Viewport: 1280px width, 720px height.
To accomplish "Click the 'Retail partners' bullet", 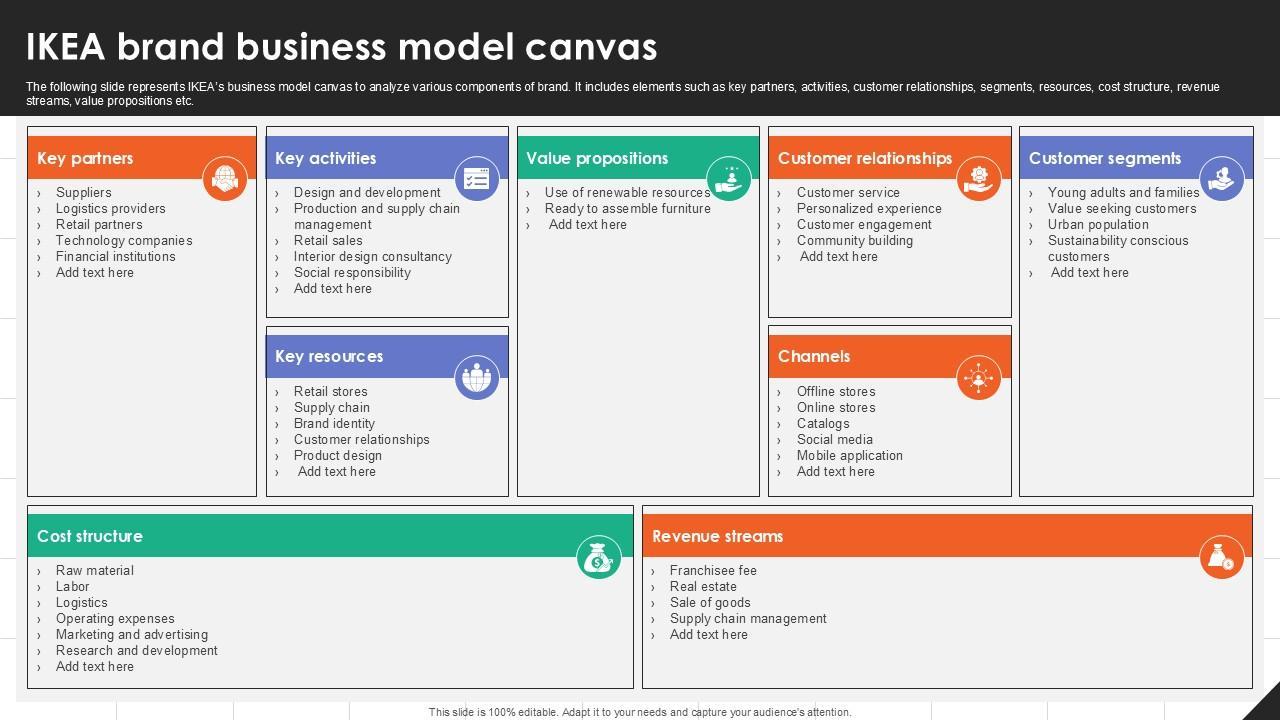I will [x=99, y=224].
